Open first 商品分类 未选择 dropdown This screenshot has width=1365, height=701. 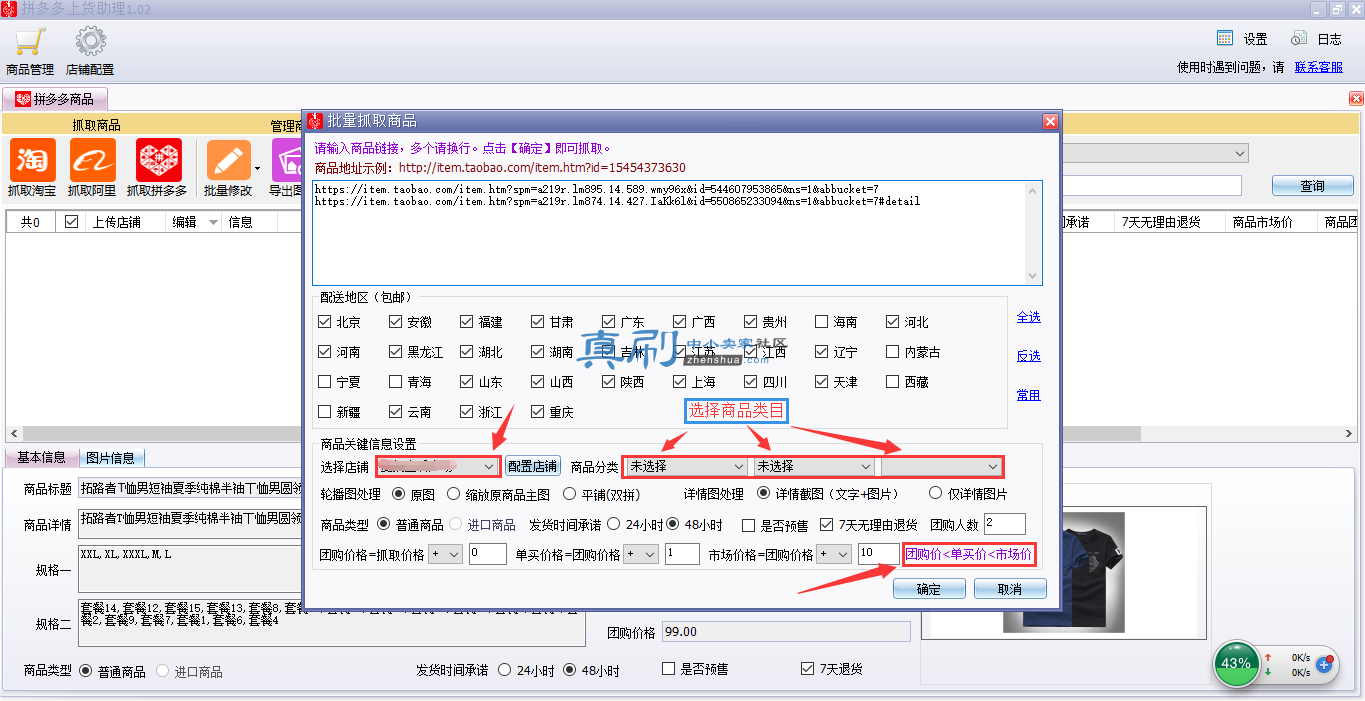coord(685,466)
